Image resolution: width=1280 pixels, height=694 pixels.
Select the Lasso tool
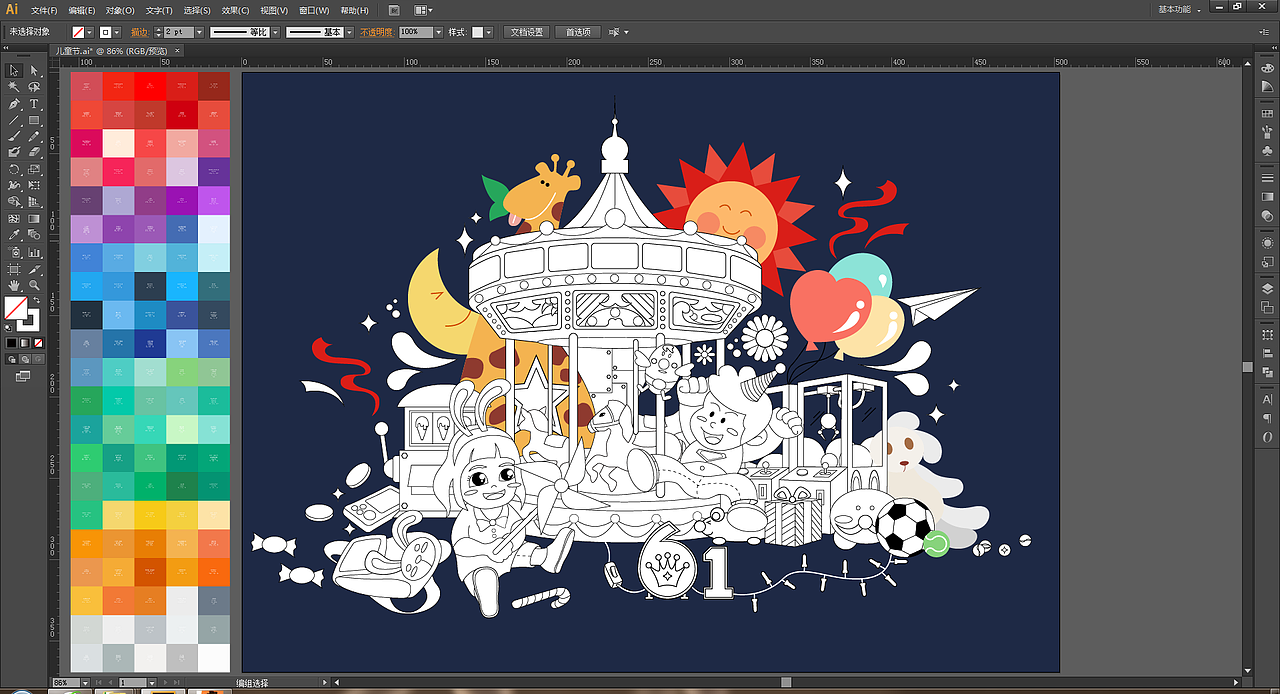pos(34,86)
